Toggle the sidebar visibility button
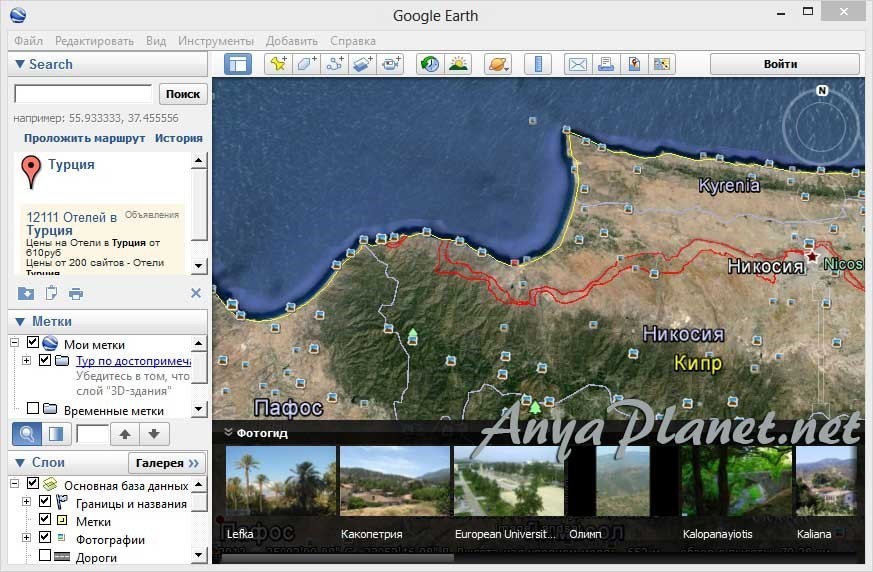This screenshot has height=572, width=873. (x=238, y=64)
